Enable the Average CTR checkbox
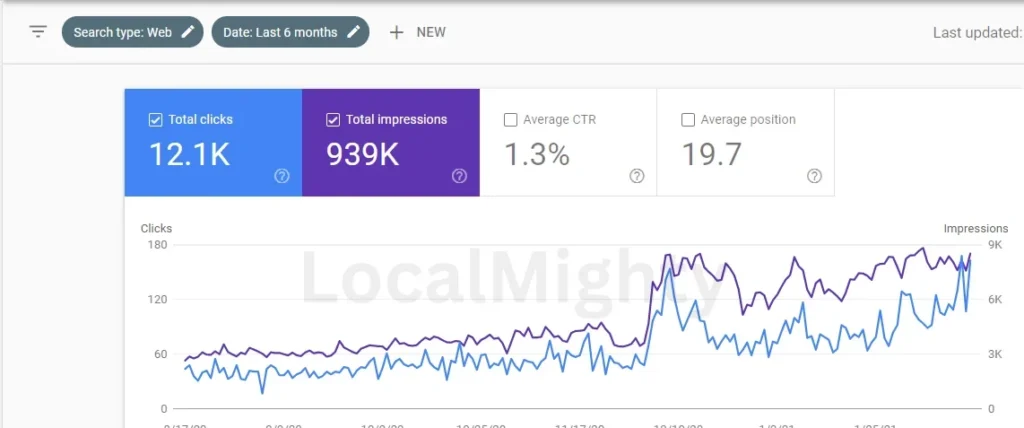 coord(511,120)
